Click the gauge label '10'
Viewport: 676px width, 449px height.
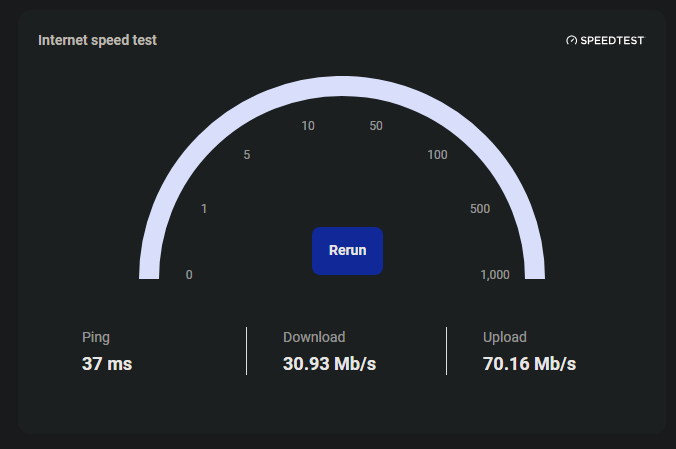pos(308,126)
